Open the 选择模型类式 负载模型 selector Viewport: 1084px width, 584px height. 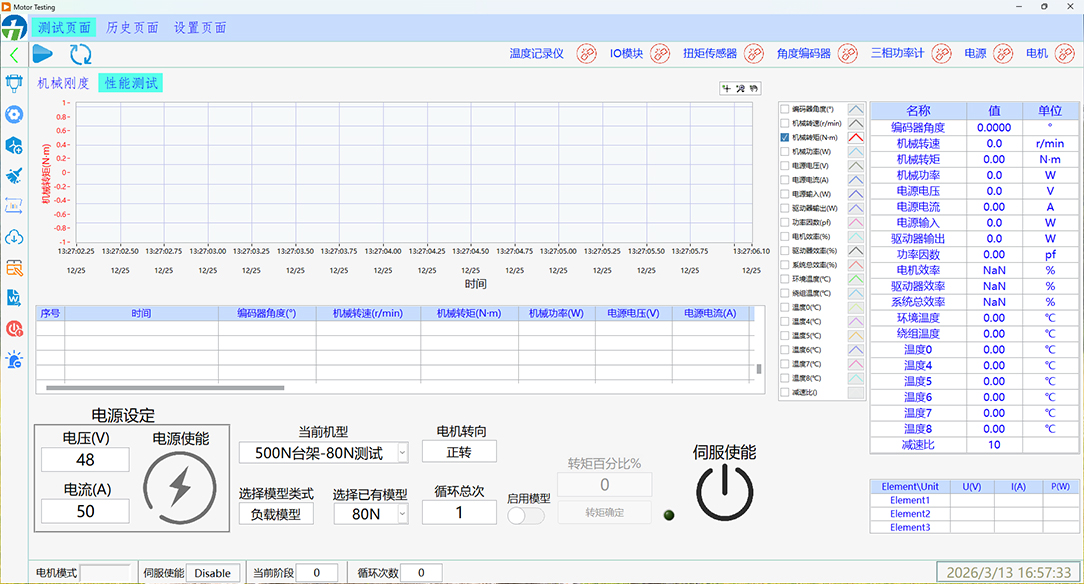(275, 514)
